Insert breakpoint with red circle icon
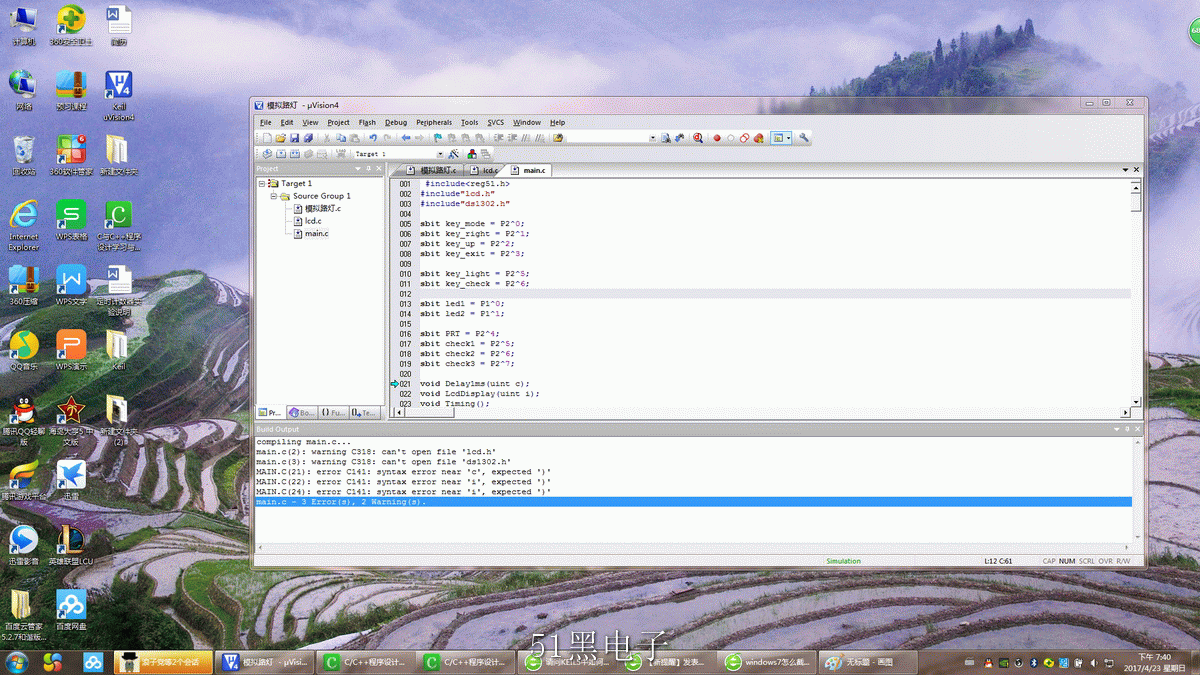 click(x=717, y=138)
